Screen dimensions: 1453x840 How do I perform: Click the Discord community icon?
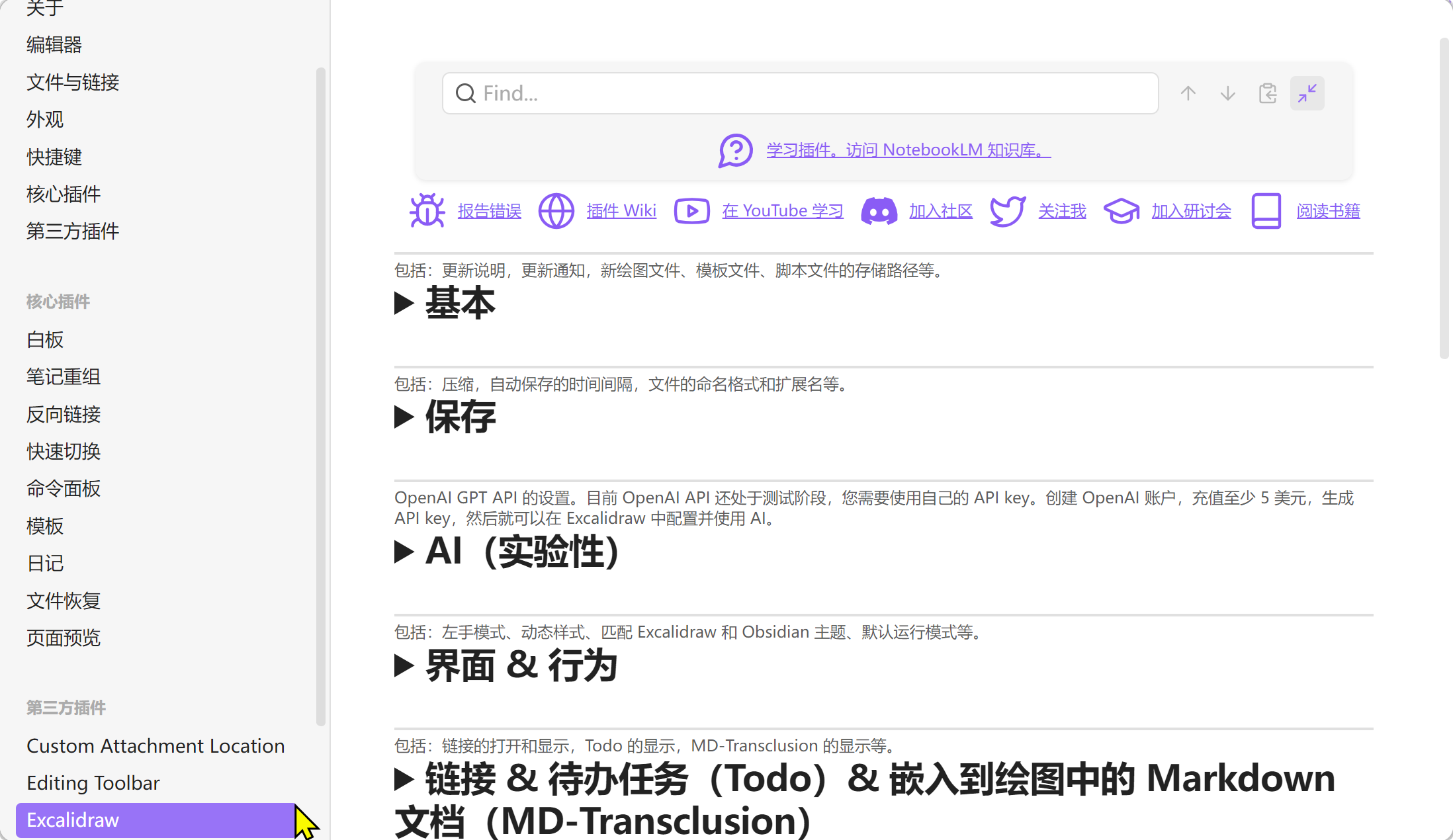point(879,211)
